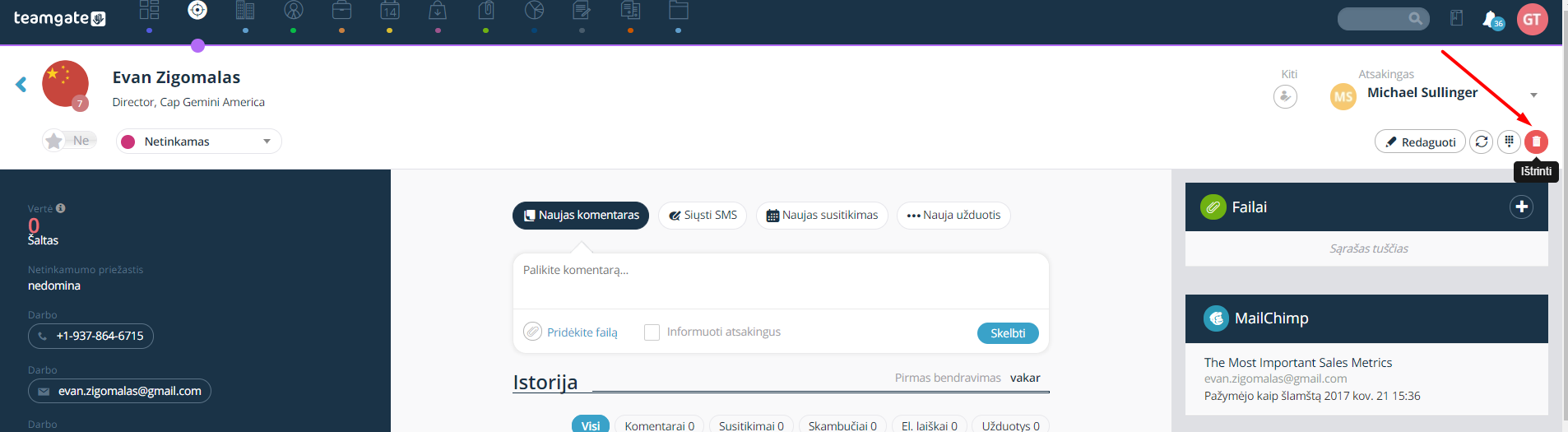Open the companies building icon in top navigation
The height and width of the screenshot is (432, 1568).
245,10
